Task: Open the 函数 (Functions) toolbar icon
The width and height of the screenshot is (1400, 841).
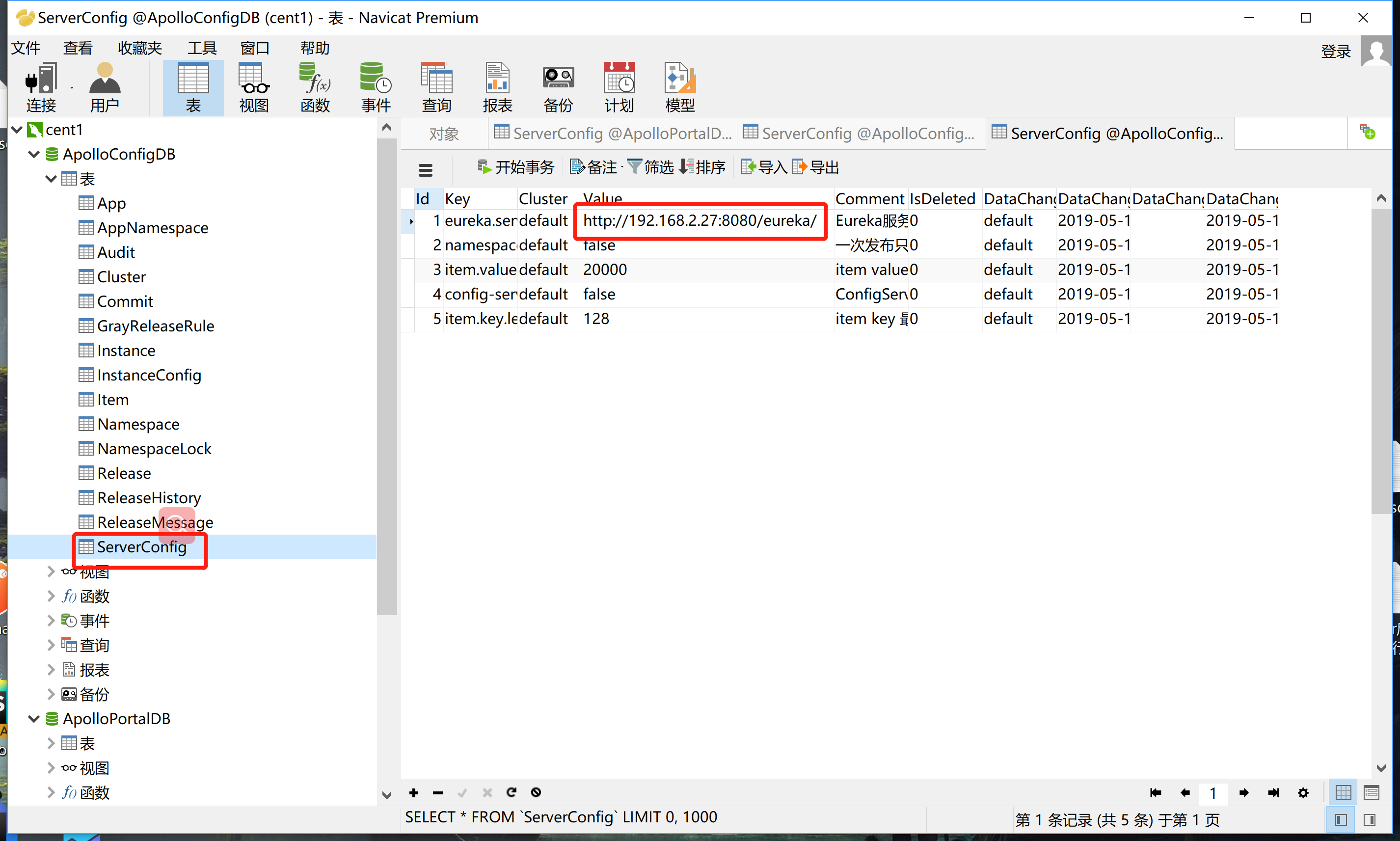Action: tap(315, 86)
